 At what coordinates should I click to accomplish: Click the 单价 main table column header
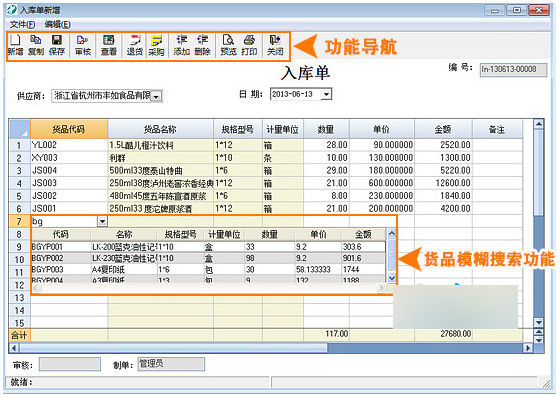coord(382,129)
